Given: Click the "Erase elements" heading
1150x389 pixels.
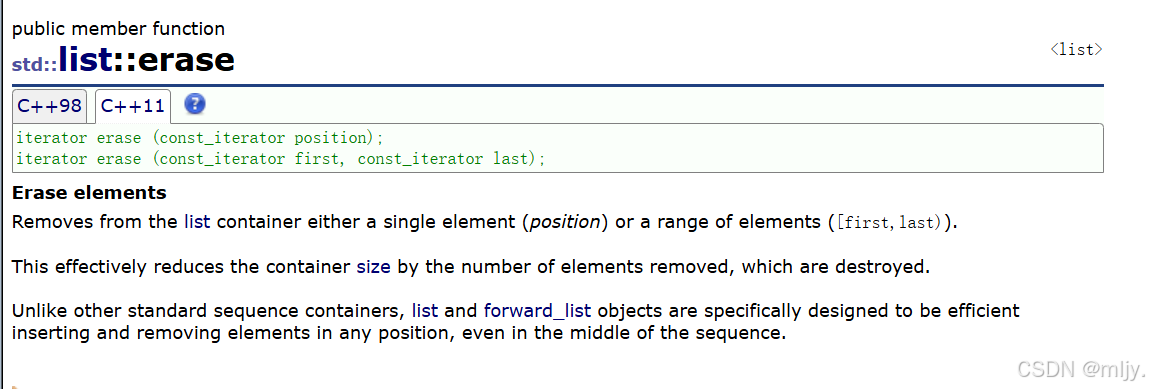Looking at the screenshot, I should click(x=89, y=193).
